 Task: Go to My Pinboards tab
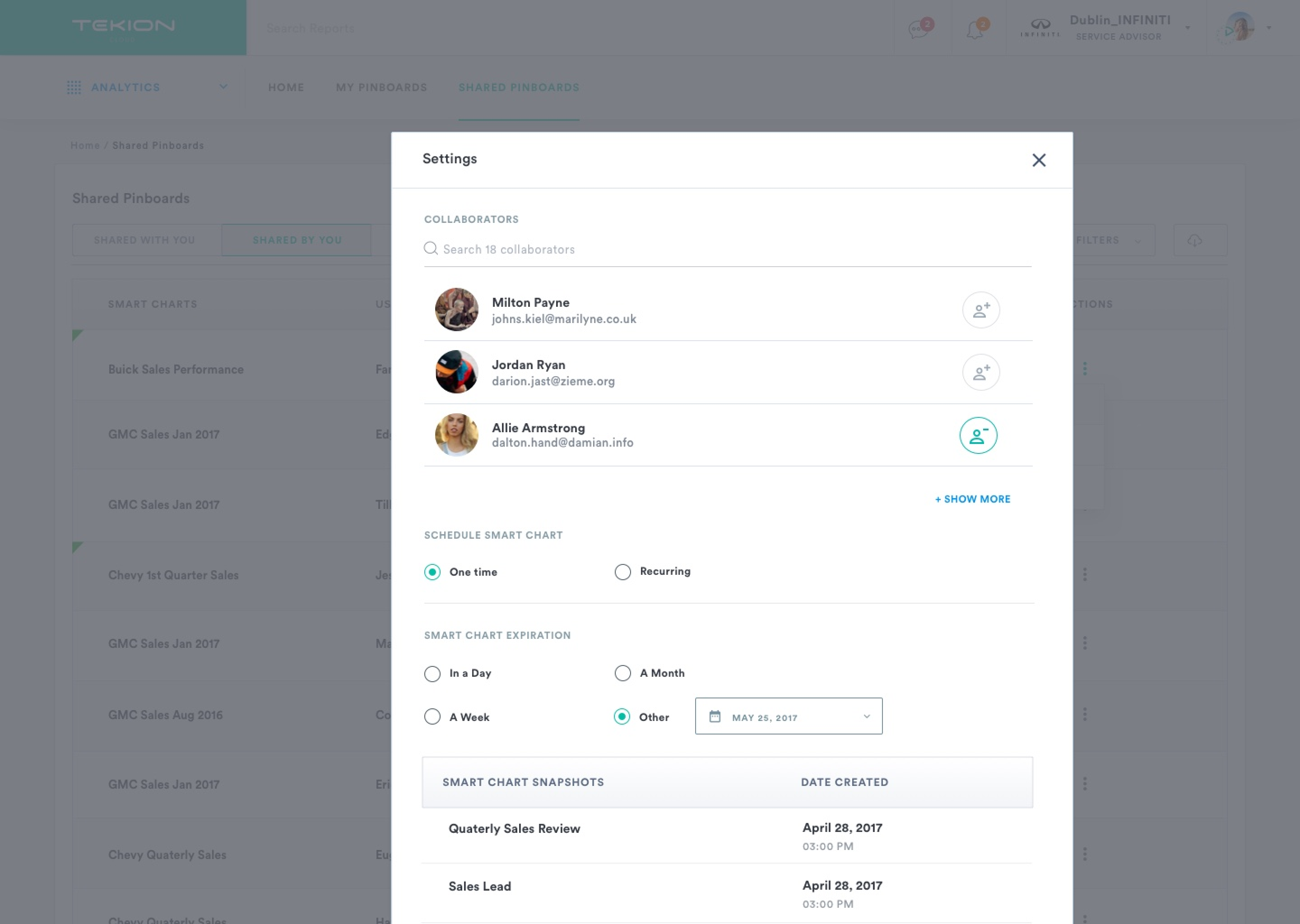coord(381,87)
